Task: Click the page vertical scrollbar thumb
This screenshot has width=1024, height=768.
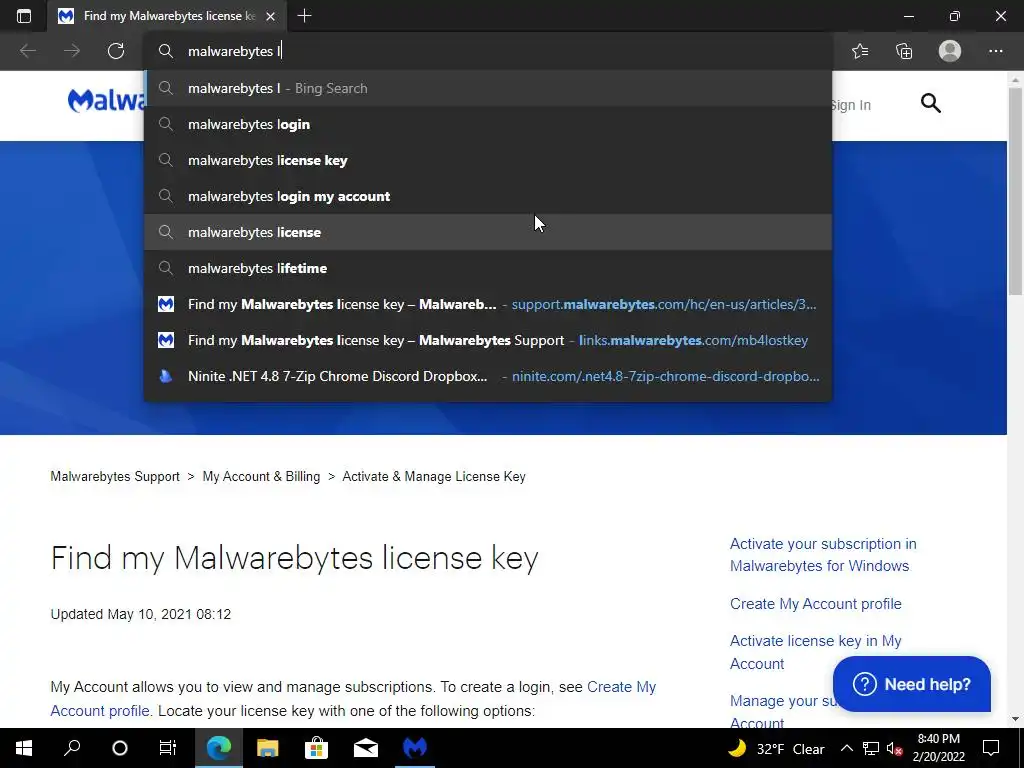Action: [x=1016, y=189]
